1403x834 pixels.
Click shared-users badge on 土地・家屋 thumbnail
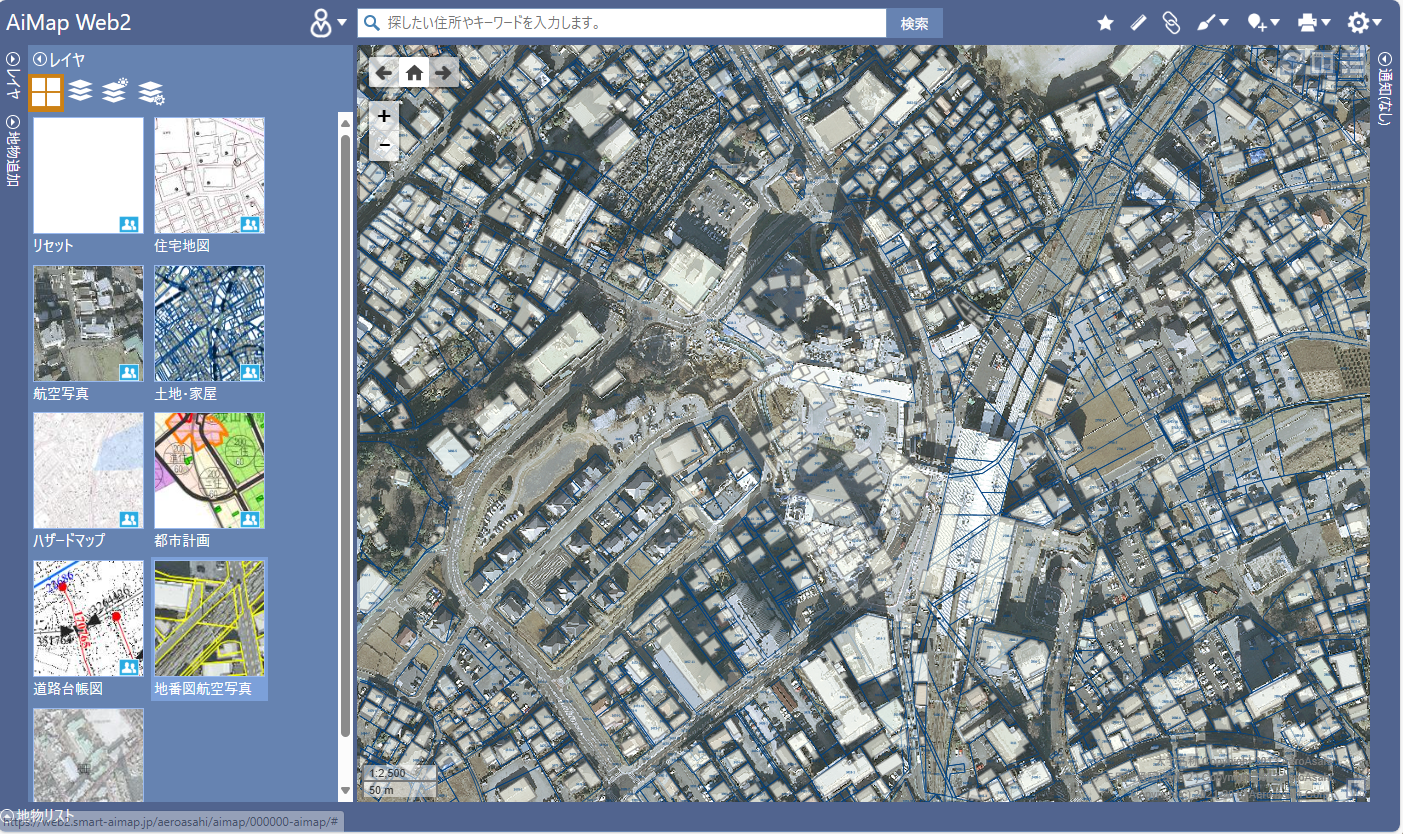[x=250, y=372]
